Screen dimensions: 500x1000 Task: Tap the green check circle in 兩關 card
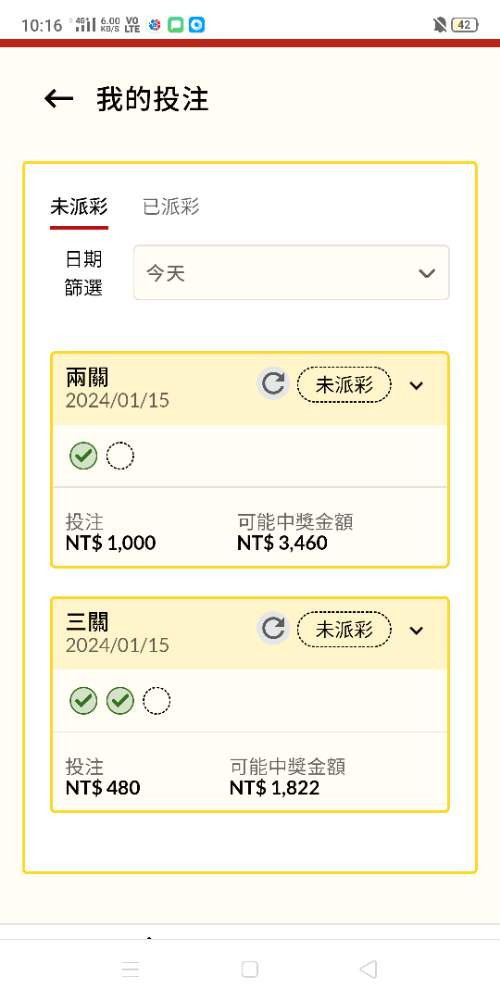(x=84, y=456)
